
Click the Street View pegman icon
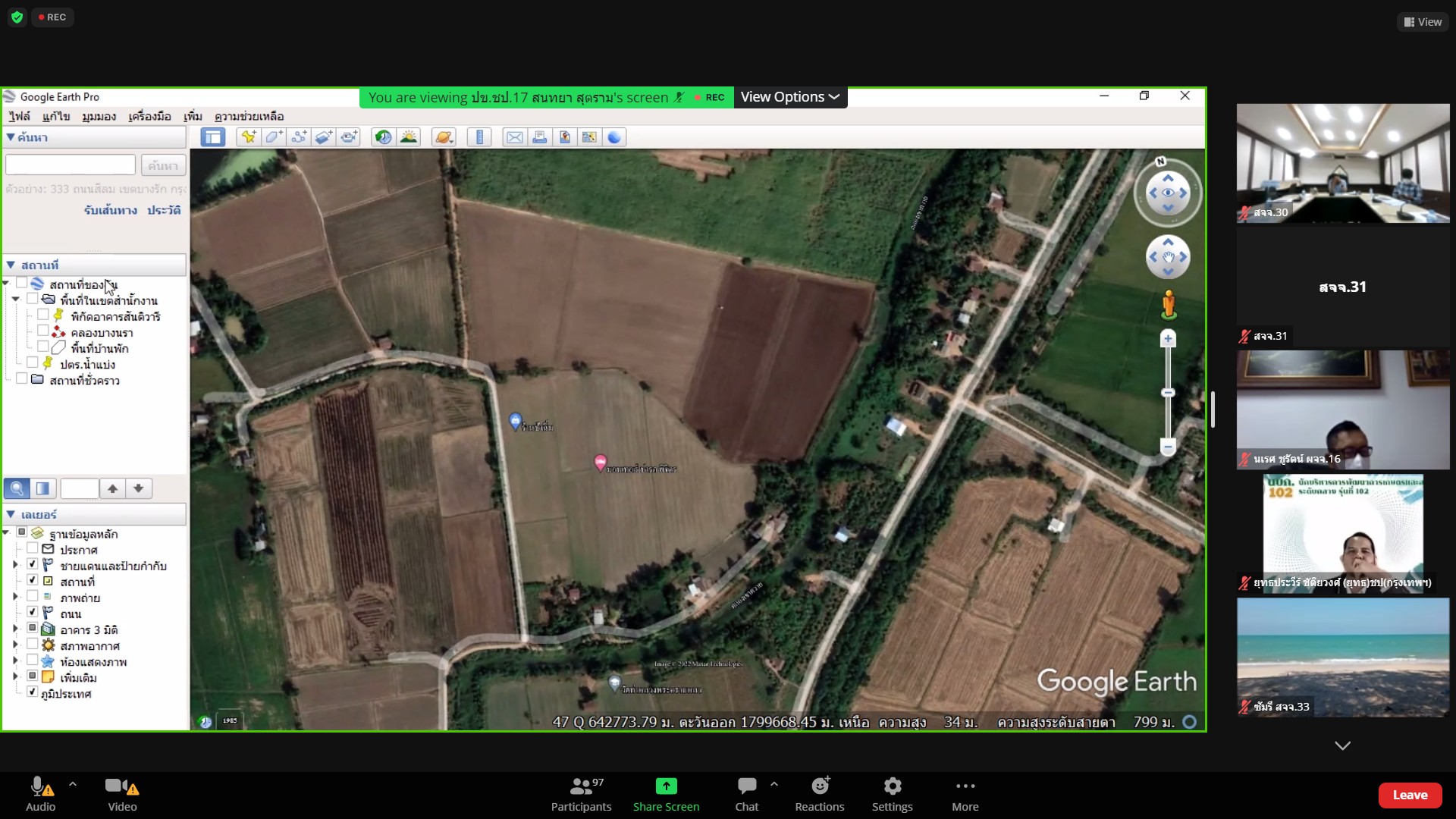click(x=1169, y=305)
